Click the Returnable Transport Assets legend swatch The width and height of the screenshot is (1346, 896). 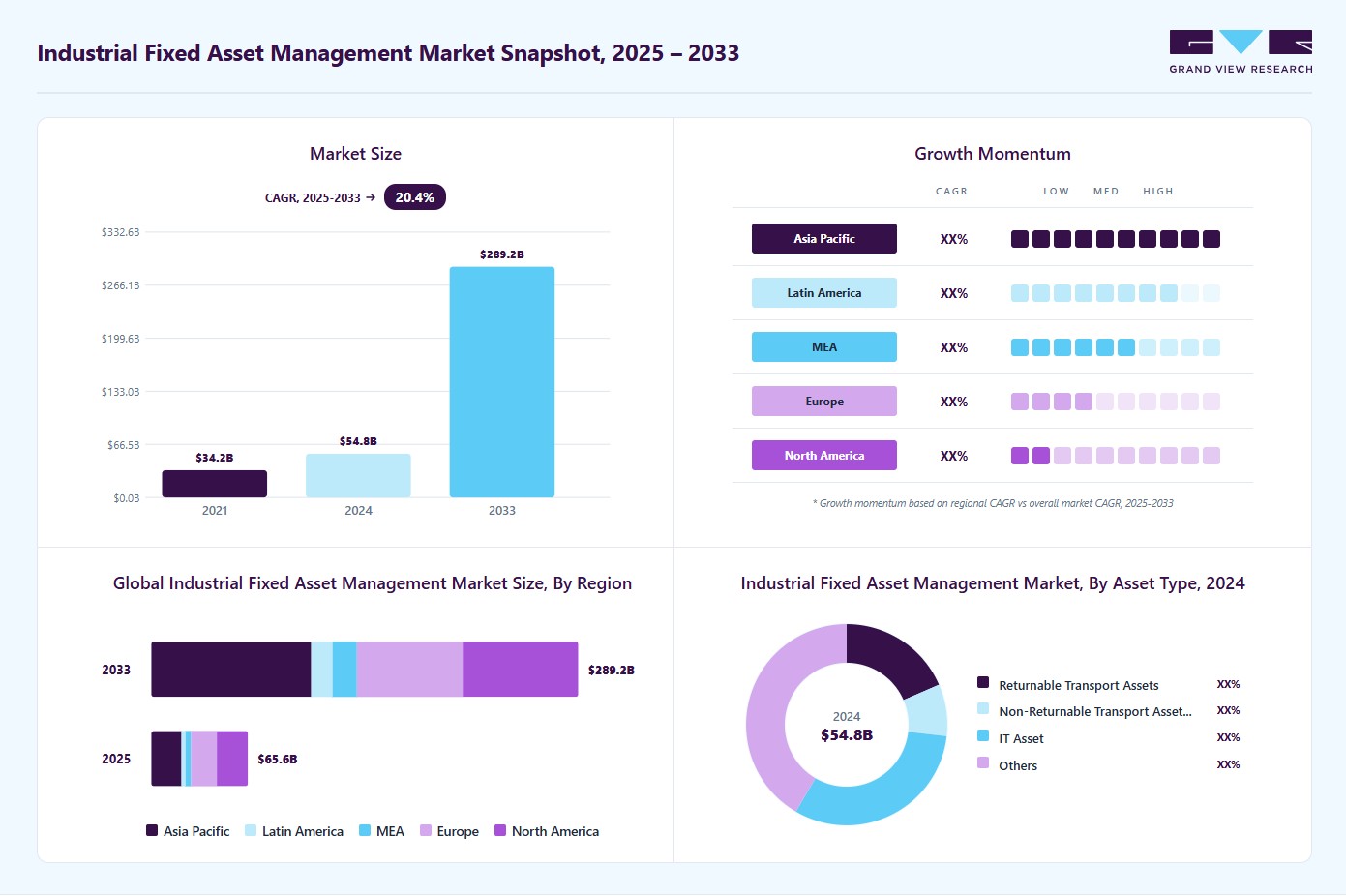coord(983,682)
